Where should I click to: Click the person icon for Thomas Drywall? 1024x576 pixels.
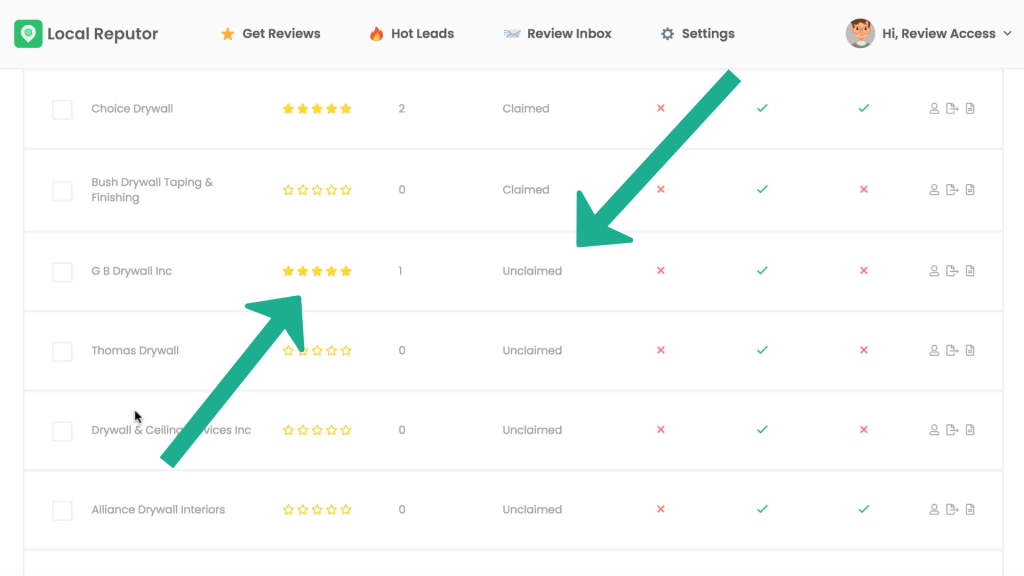click(x=935, y=351)
